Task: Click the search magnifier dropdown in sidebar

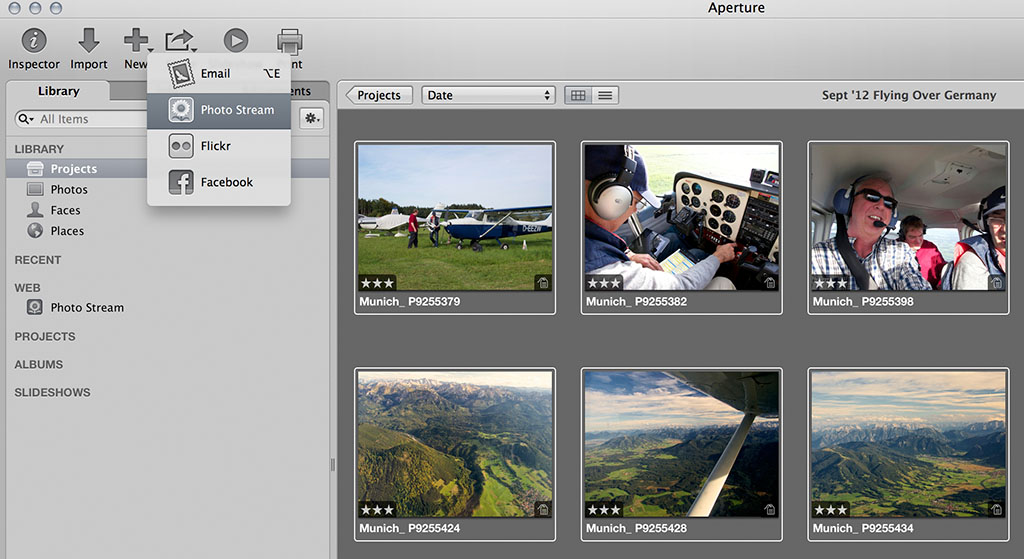Action: [26, 119]
